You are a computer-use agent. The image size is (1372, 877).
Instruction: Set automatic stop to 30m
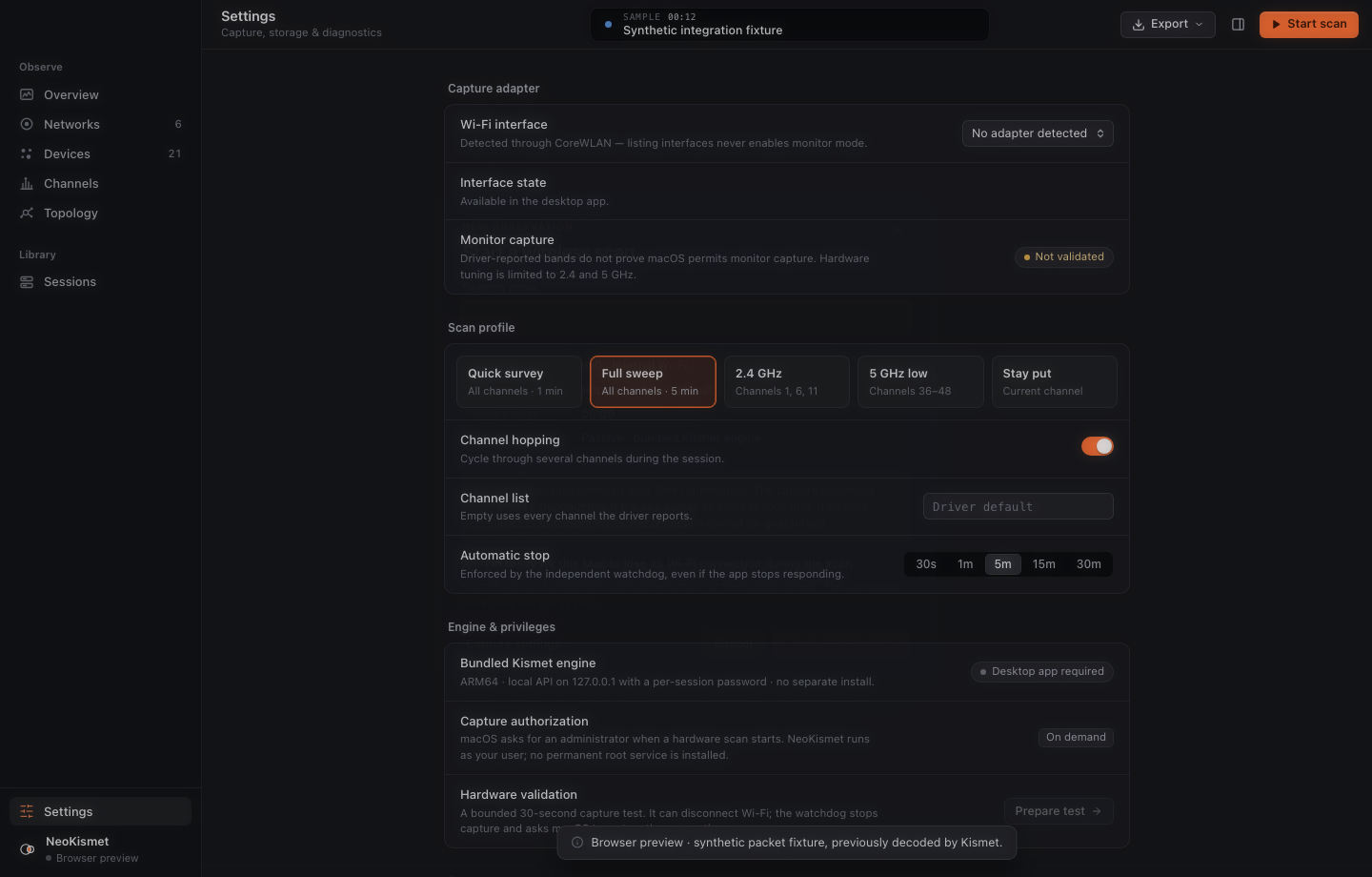(x=1089, y=564)
